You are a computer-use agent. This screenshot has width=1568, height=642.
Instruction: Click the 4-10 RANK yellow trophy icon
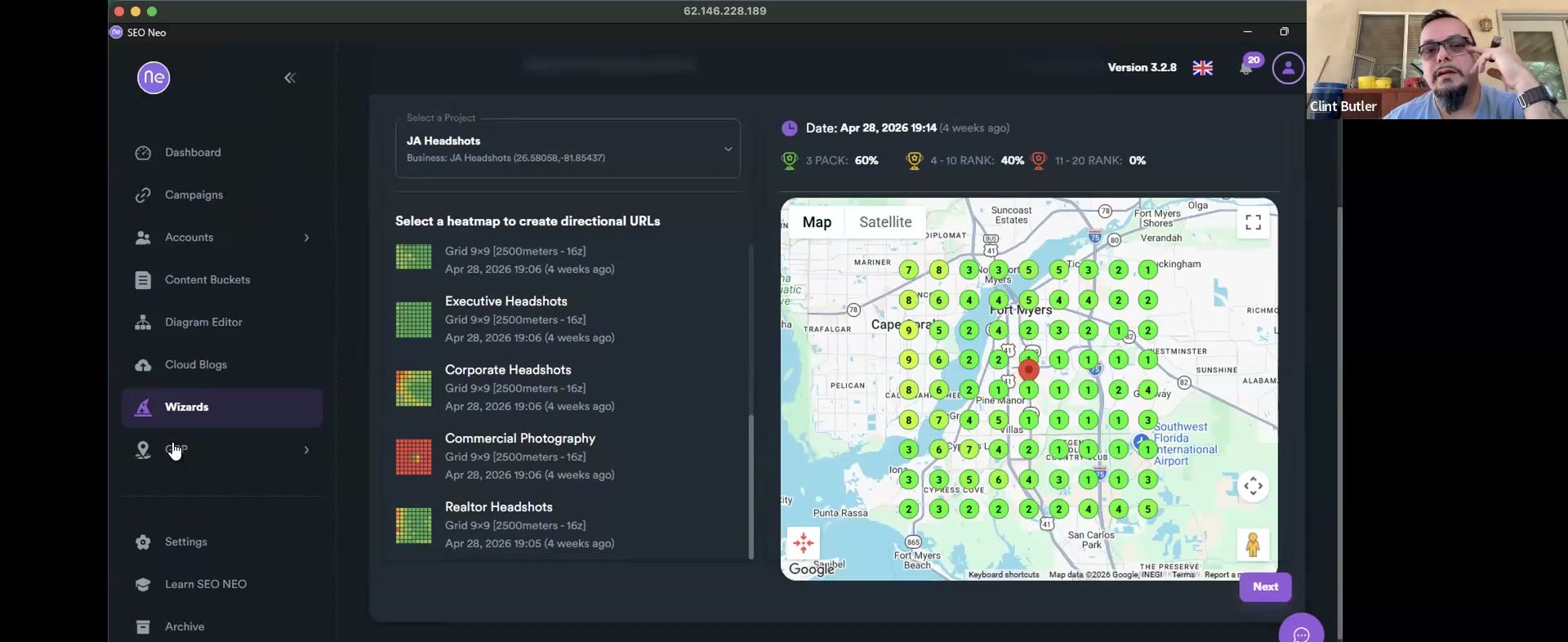click(x=915, y=161)
